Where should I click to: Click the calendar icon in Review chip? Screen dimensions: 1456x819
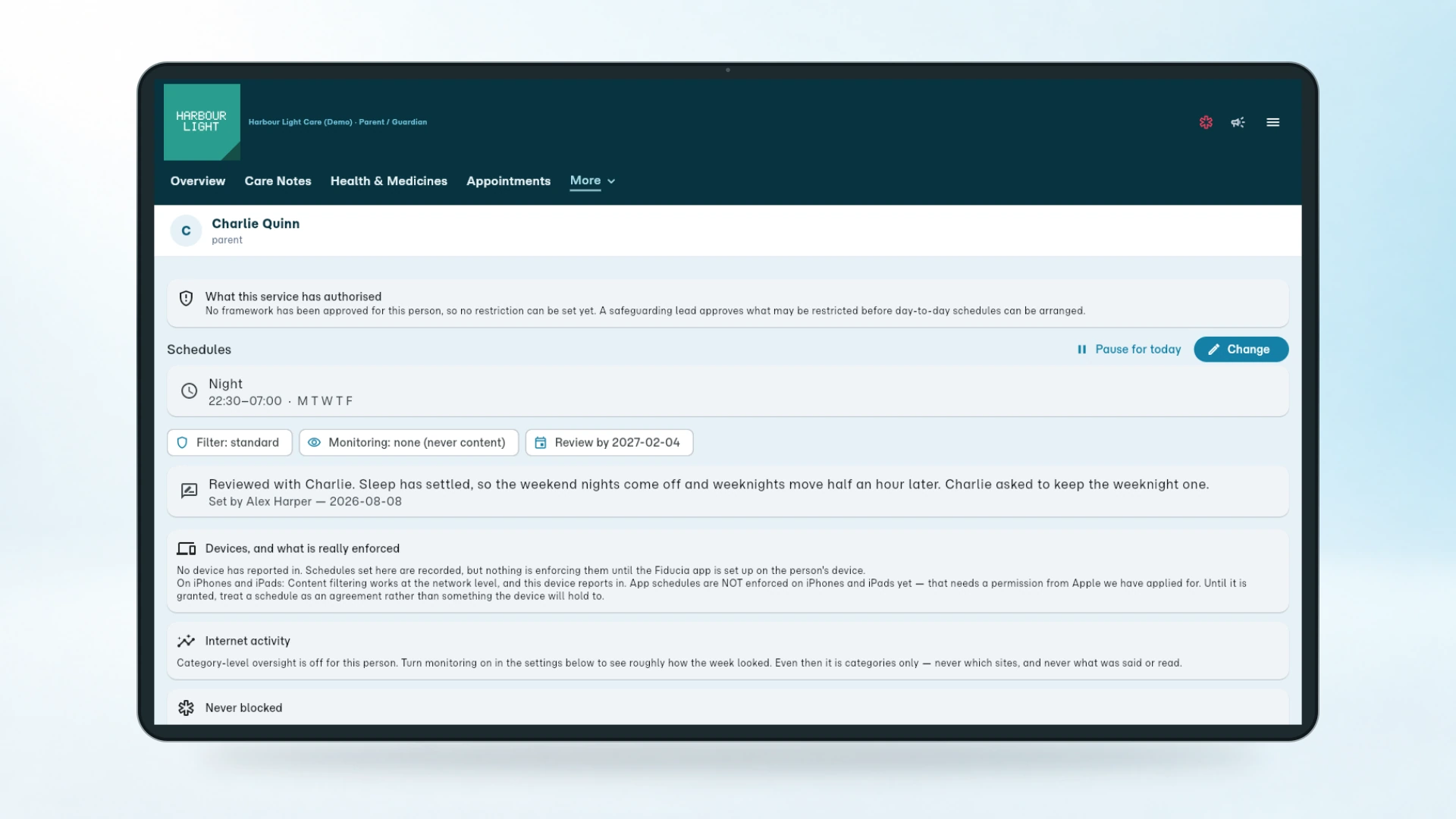point(541,443)
